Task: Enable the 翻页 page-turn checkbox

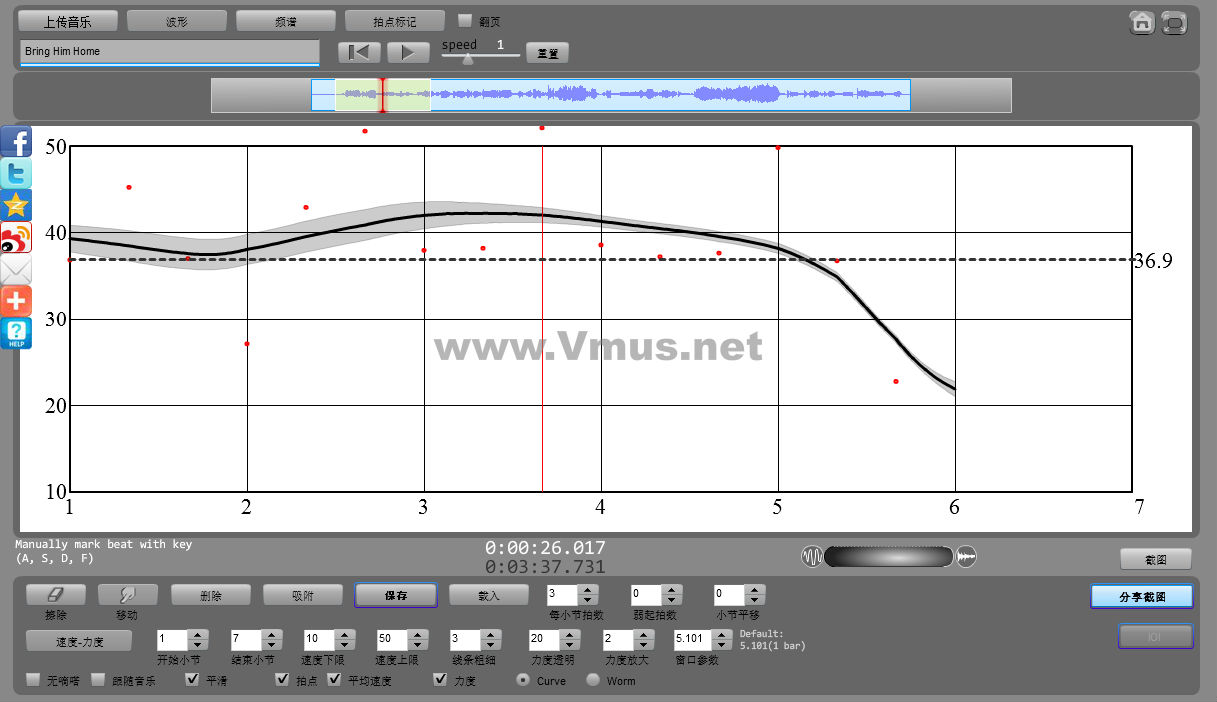Action: [465, 20]
